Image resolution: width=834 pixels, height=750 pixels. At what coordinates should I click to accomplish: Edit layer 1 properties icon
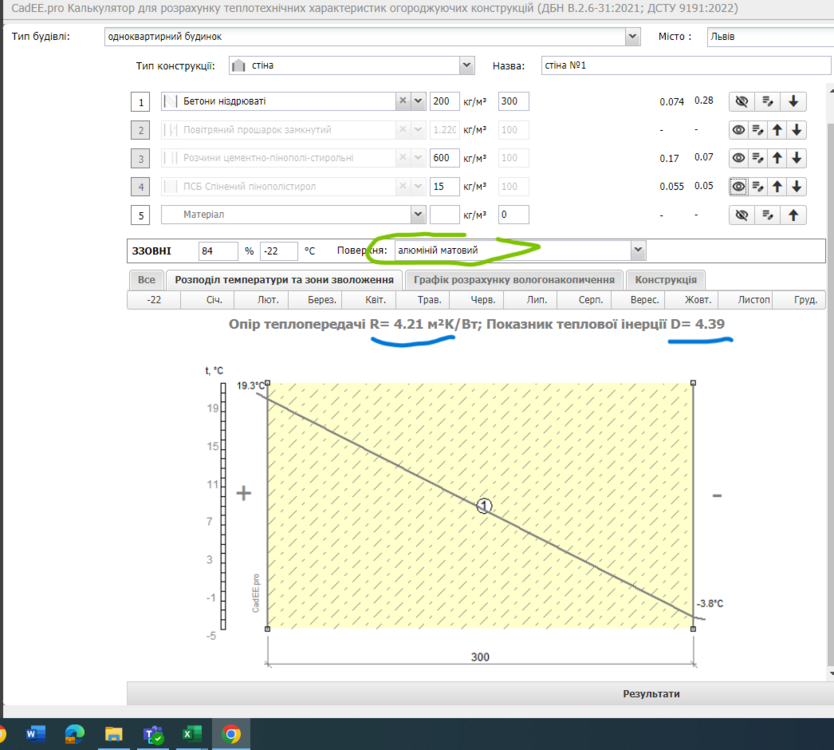click(x=768, y=102)
